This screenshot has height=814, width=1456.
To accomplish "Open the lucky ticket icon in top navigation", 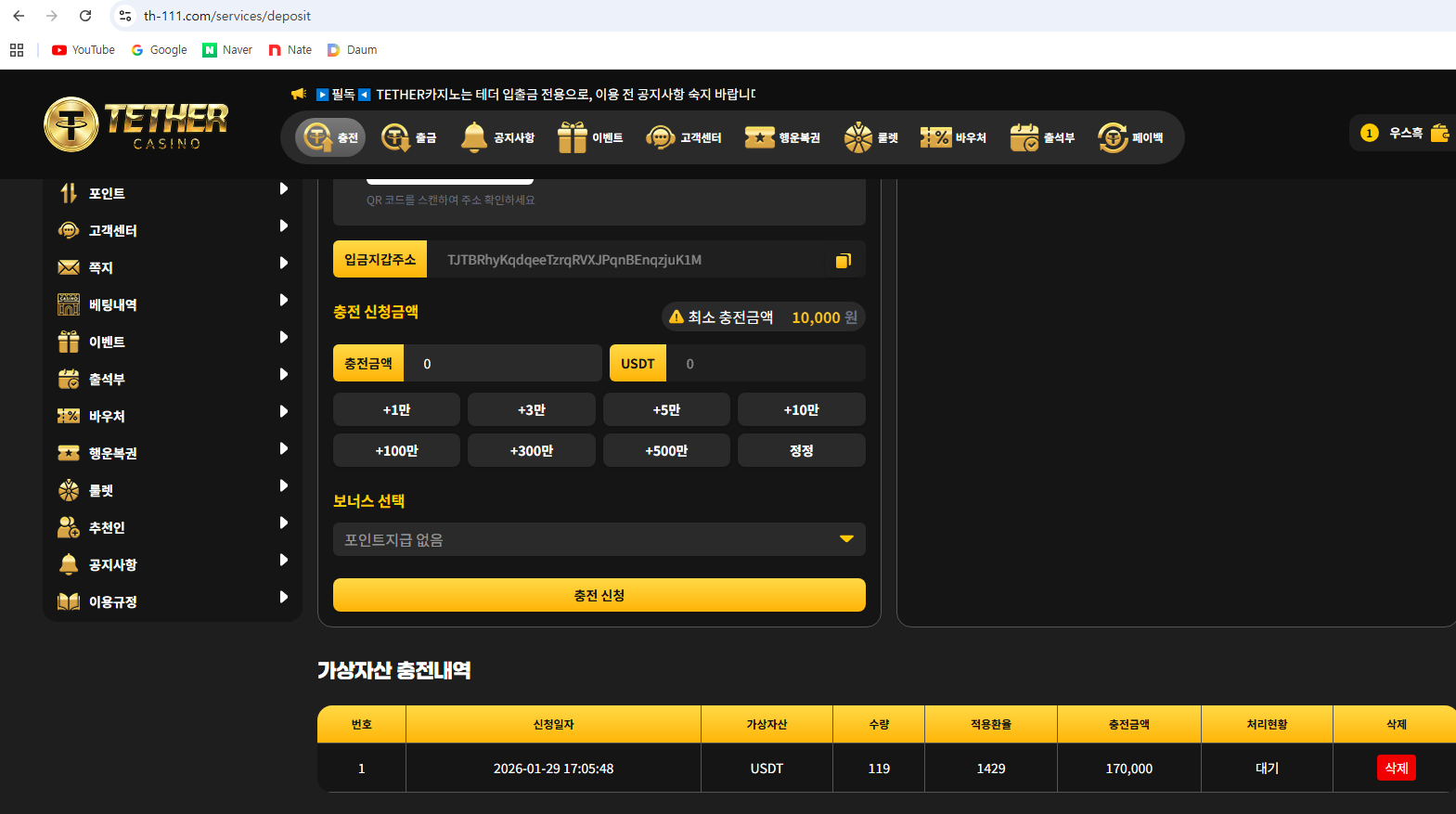I will point(759,137).
